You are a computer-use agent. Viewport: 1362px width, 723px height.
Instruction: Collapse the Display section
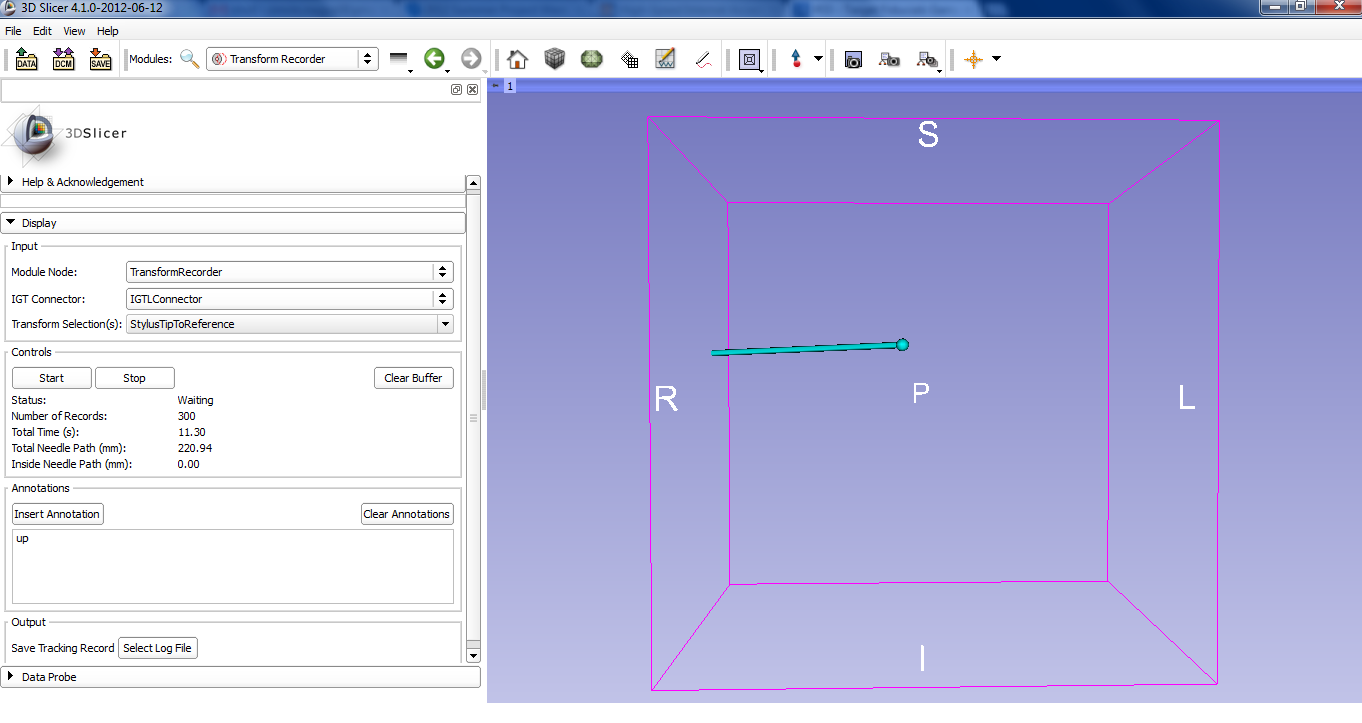(x=39, y=223)
